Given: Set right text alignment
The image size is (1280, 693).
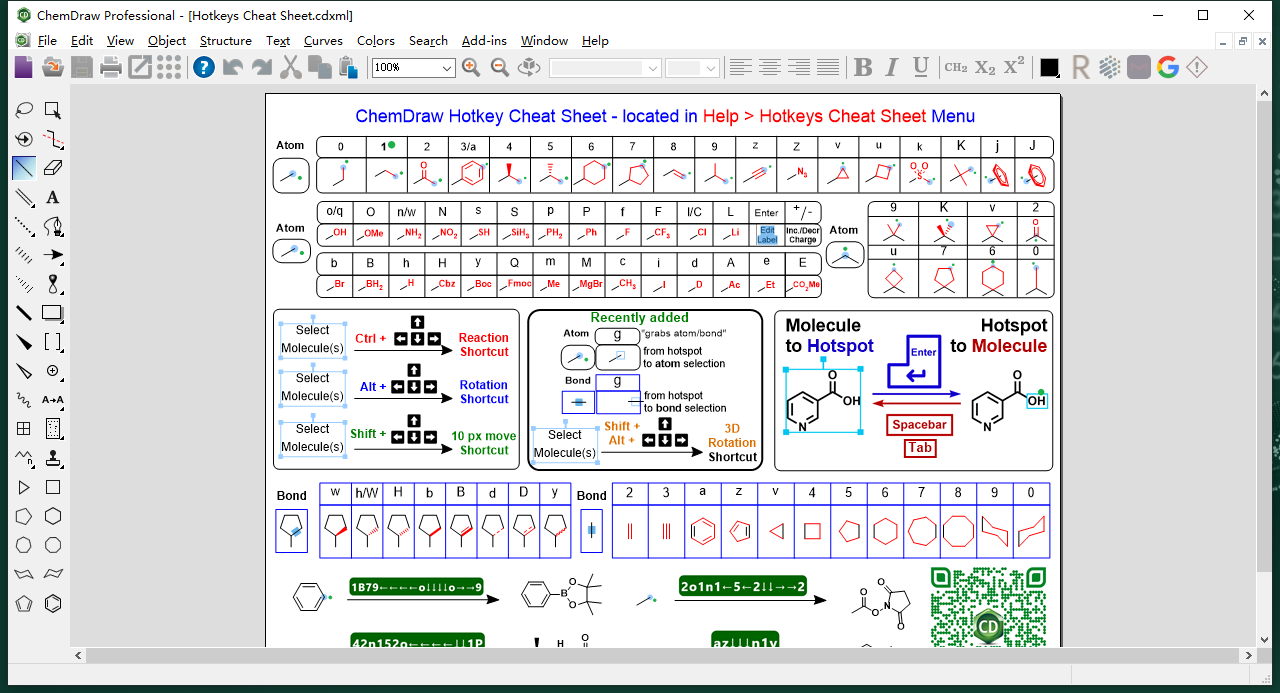Looking at the screenshot, I should point(798,67).
